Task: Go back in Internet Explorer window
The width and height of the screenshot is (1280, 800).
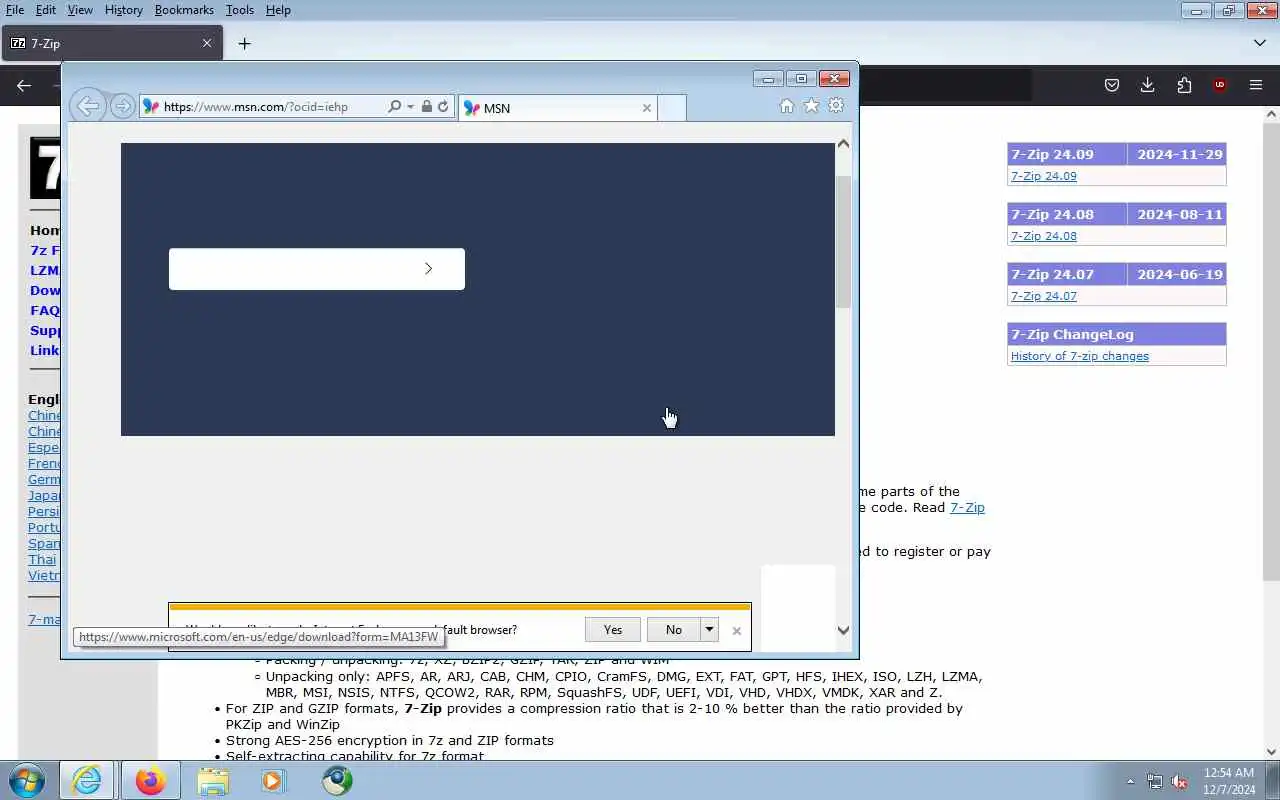Action: pyautogui.click(x=88, y=106)
